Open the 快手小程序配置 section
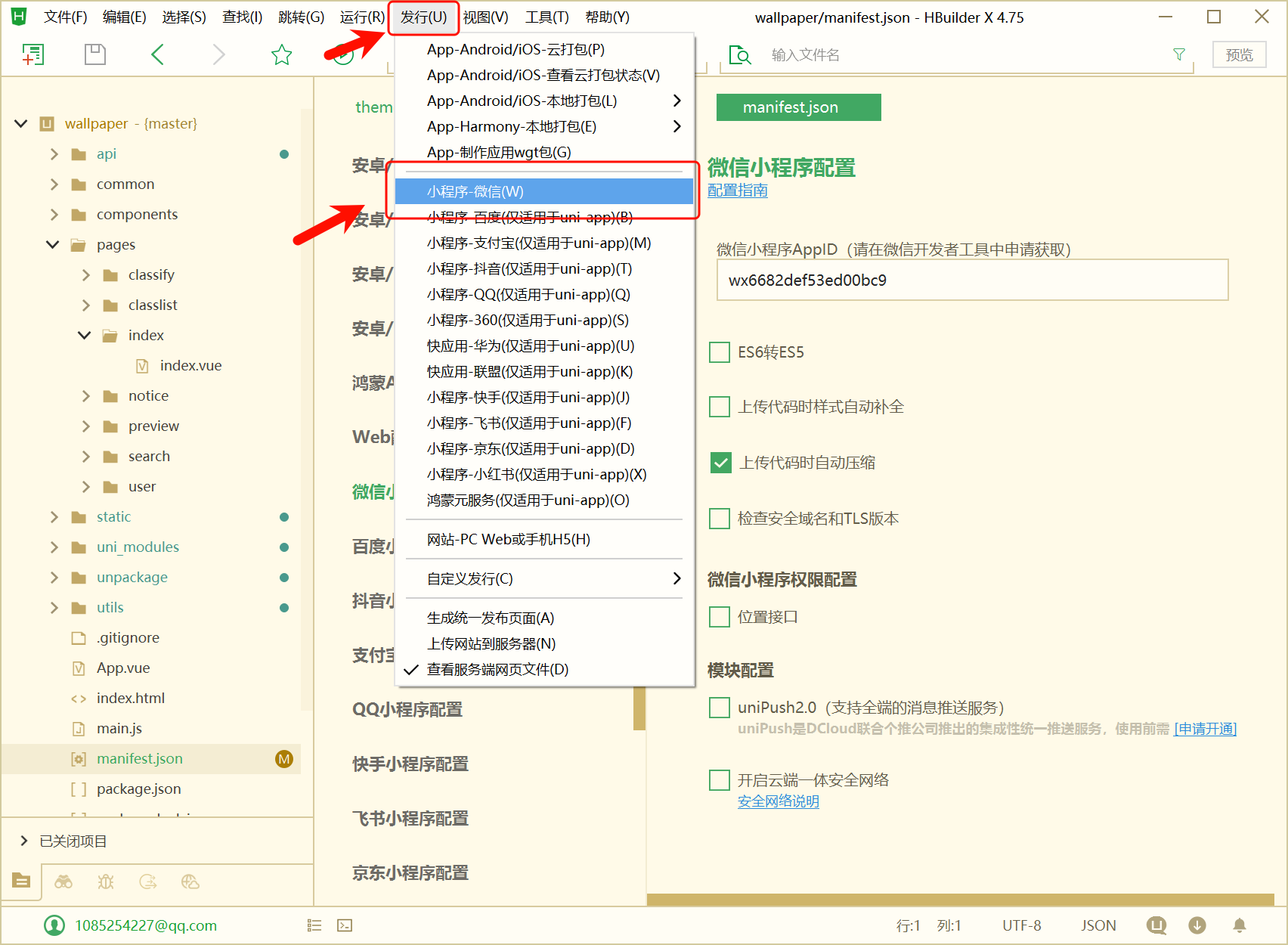 click(x=410, y=764)
